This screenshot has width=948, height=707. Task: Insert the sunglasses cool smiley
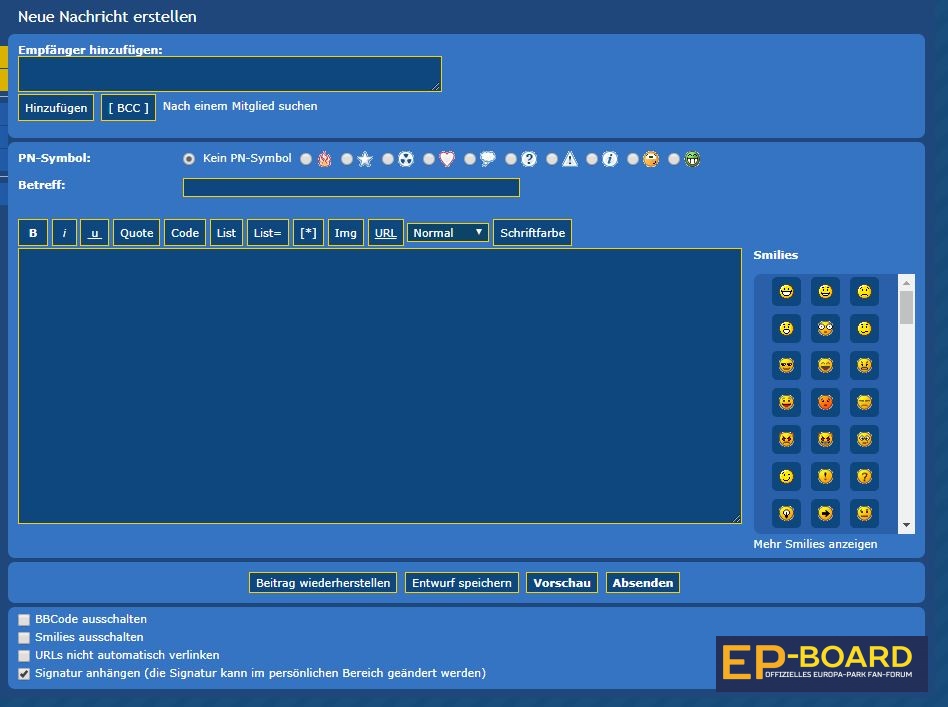786,365
